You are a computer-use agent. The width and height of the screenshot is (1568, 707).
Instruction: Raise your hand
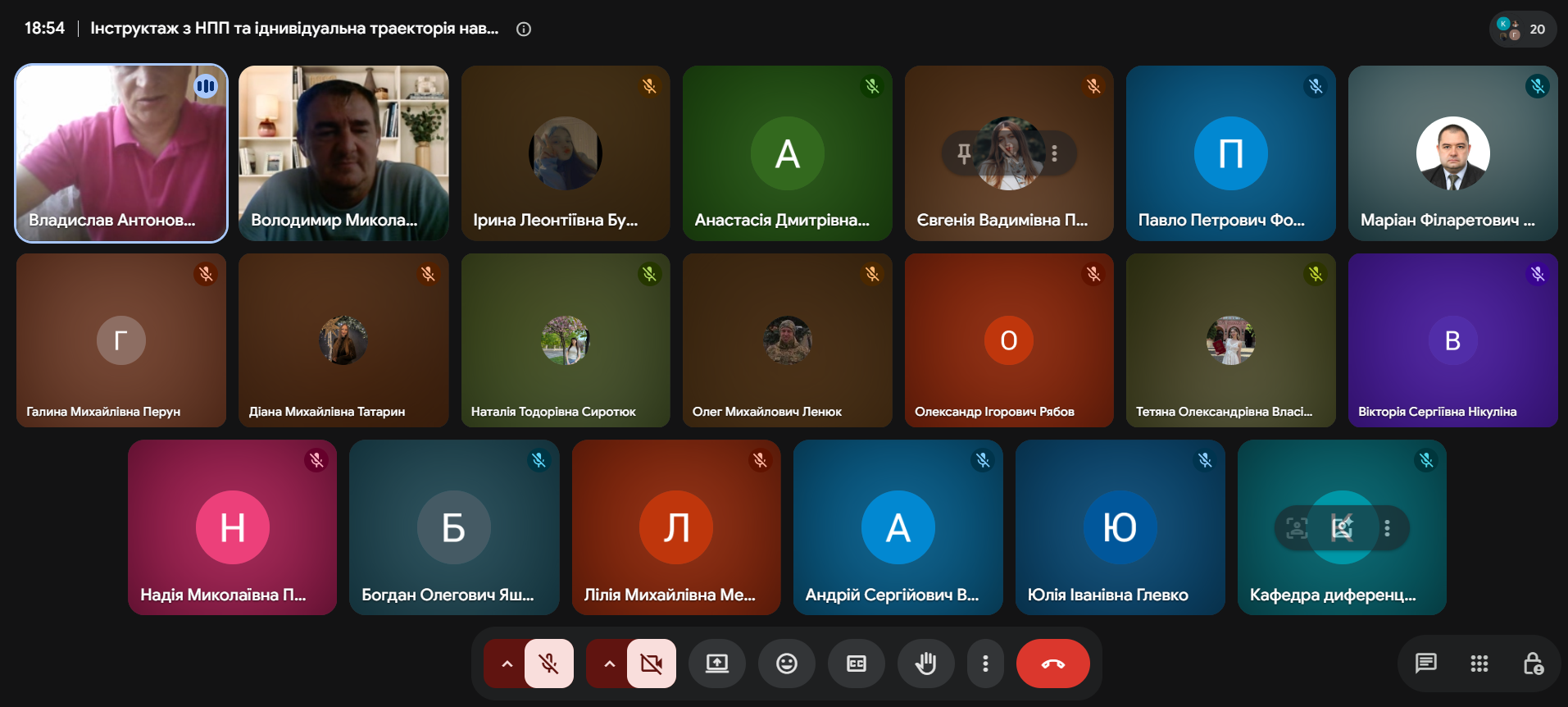click(x=926, y=664)
